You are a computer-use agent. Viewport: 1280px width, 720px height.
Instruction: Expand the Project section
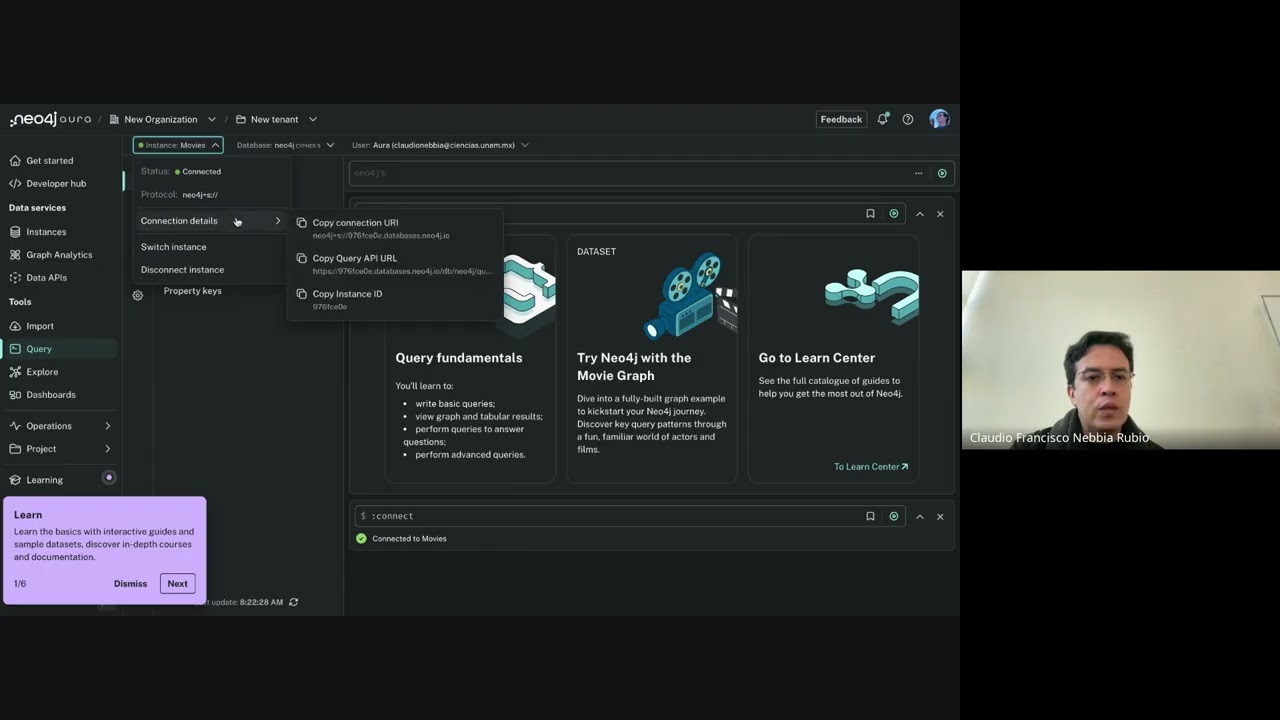tap(60, 449)
